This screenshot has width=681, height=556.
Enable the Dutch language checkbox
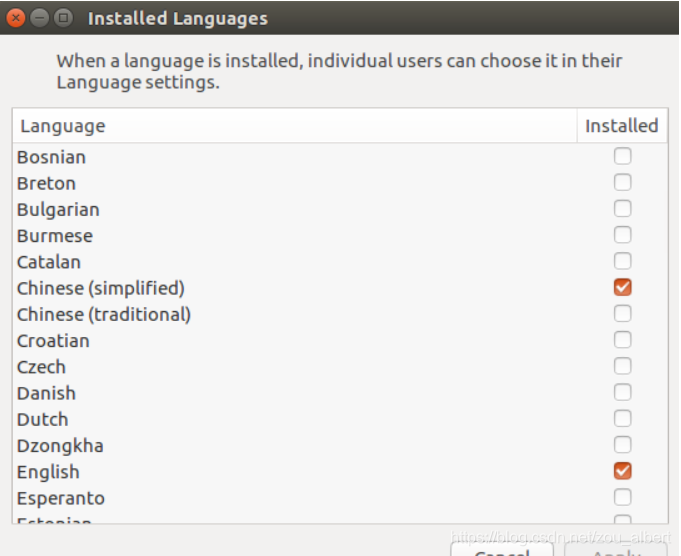[622, 419]
